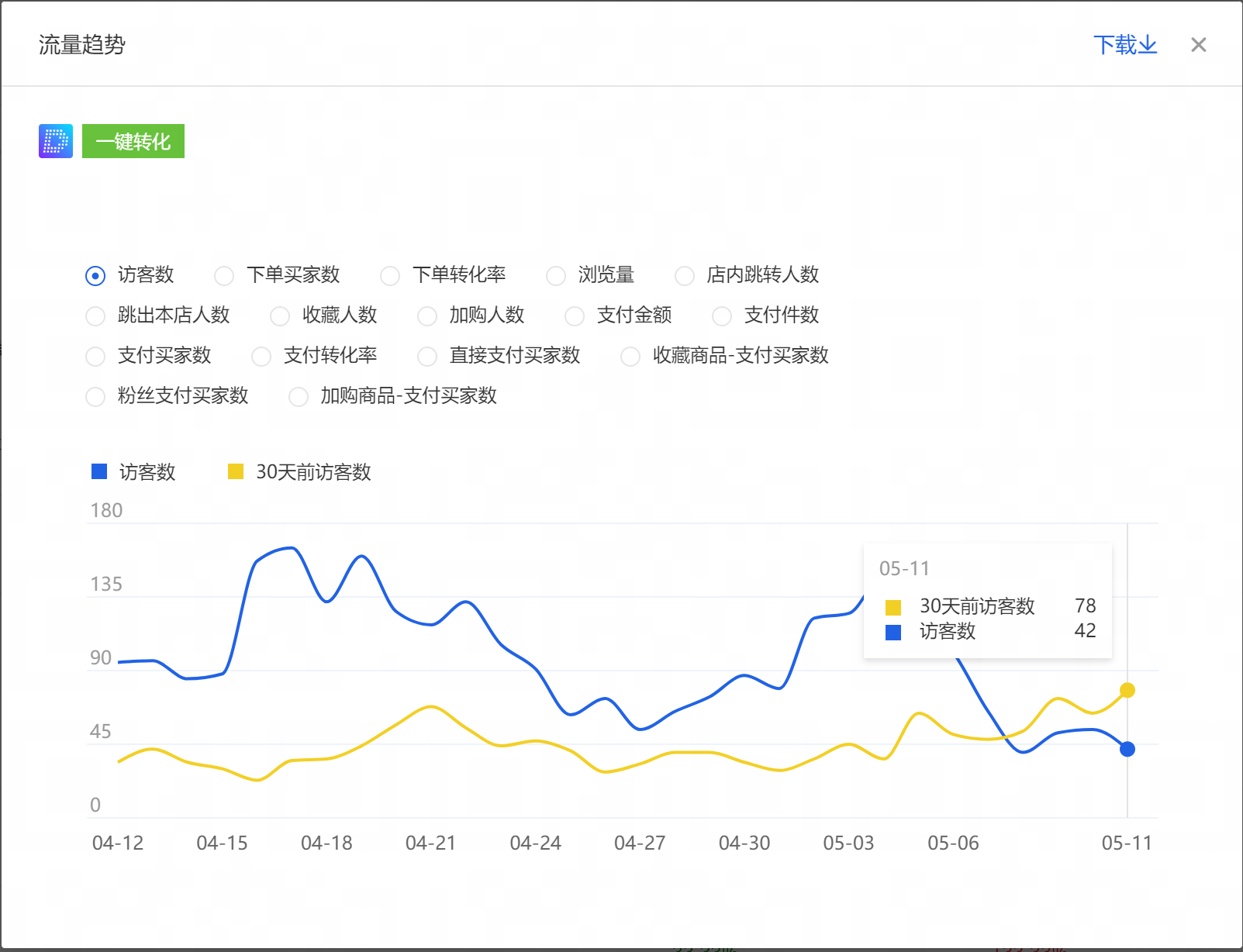Click the 04-24 x-axis date label
Image resolution: width=1243 pixels, height=952 pixels.
click(x=535, y=843)
